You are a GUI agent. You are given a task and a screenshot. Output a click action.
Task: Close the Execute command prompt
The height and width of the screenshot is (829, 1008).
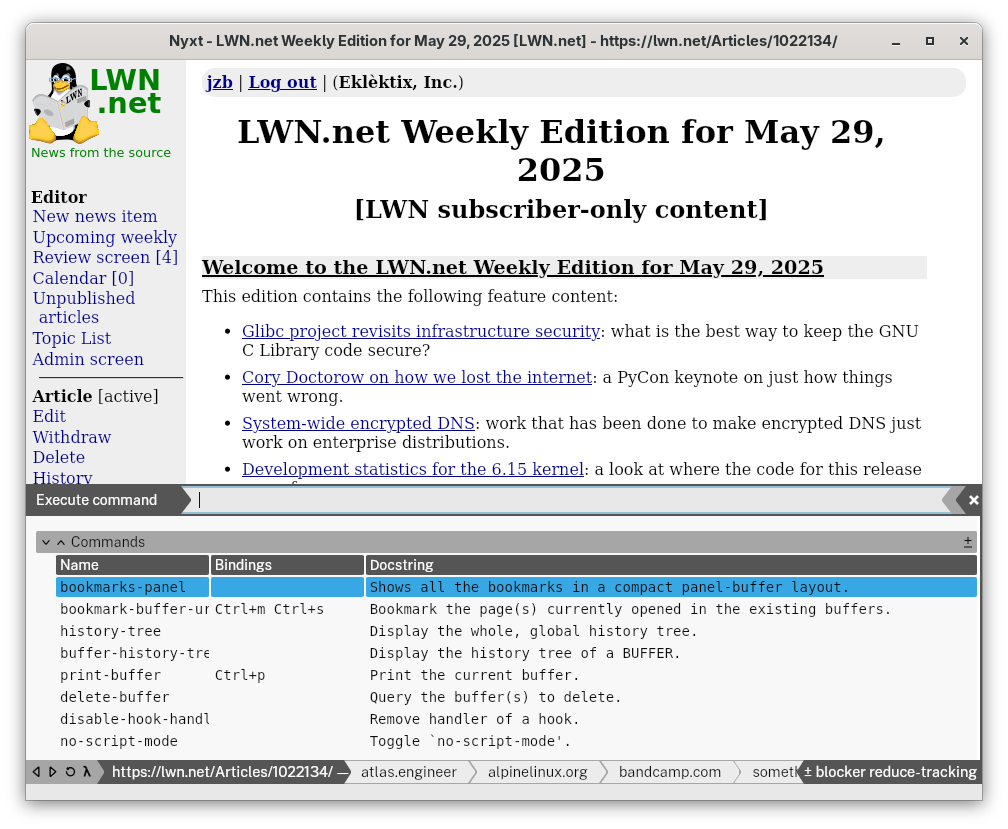(x=973, y=500)
